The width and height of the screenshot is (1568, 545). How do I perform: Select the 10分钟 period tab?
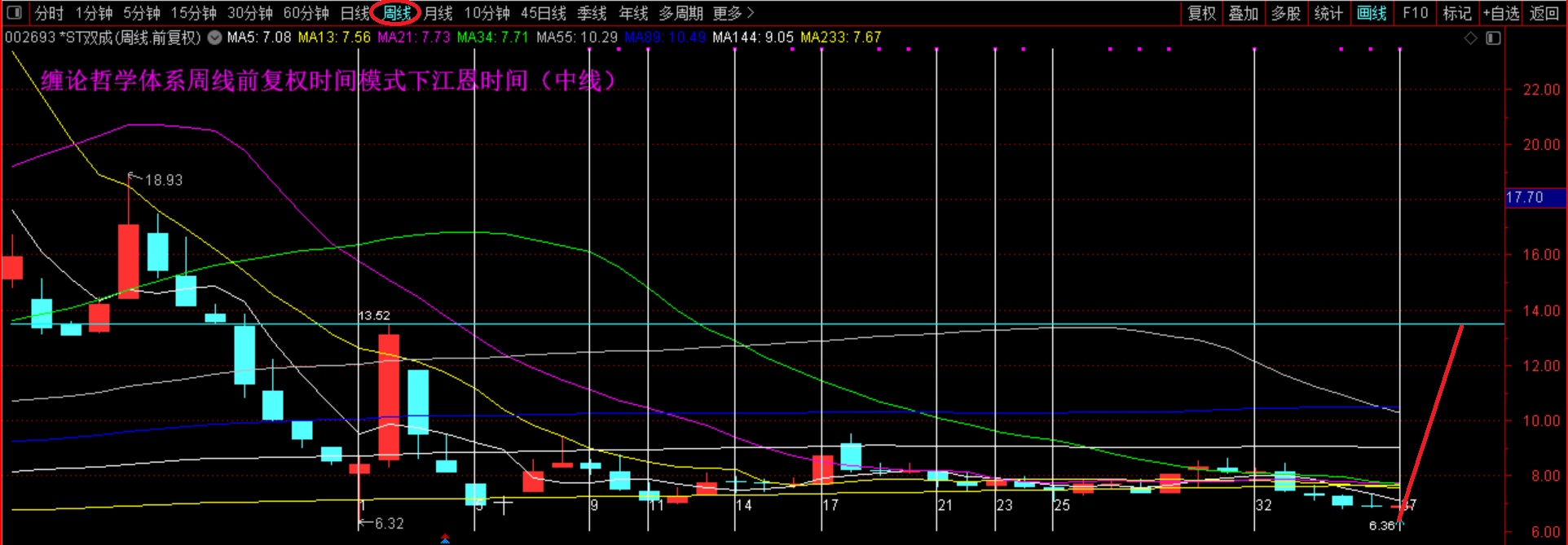(x=487, y=13)
